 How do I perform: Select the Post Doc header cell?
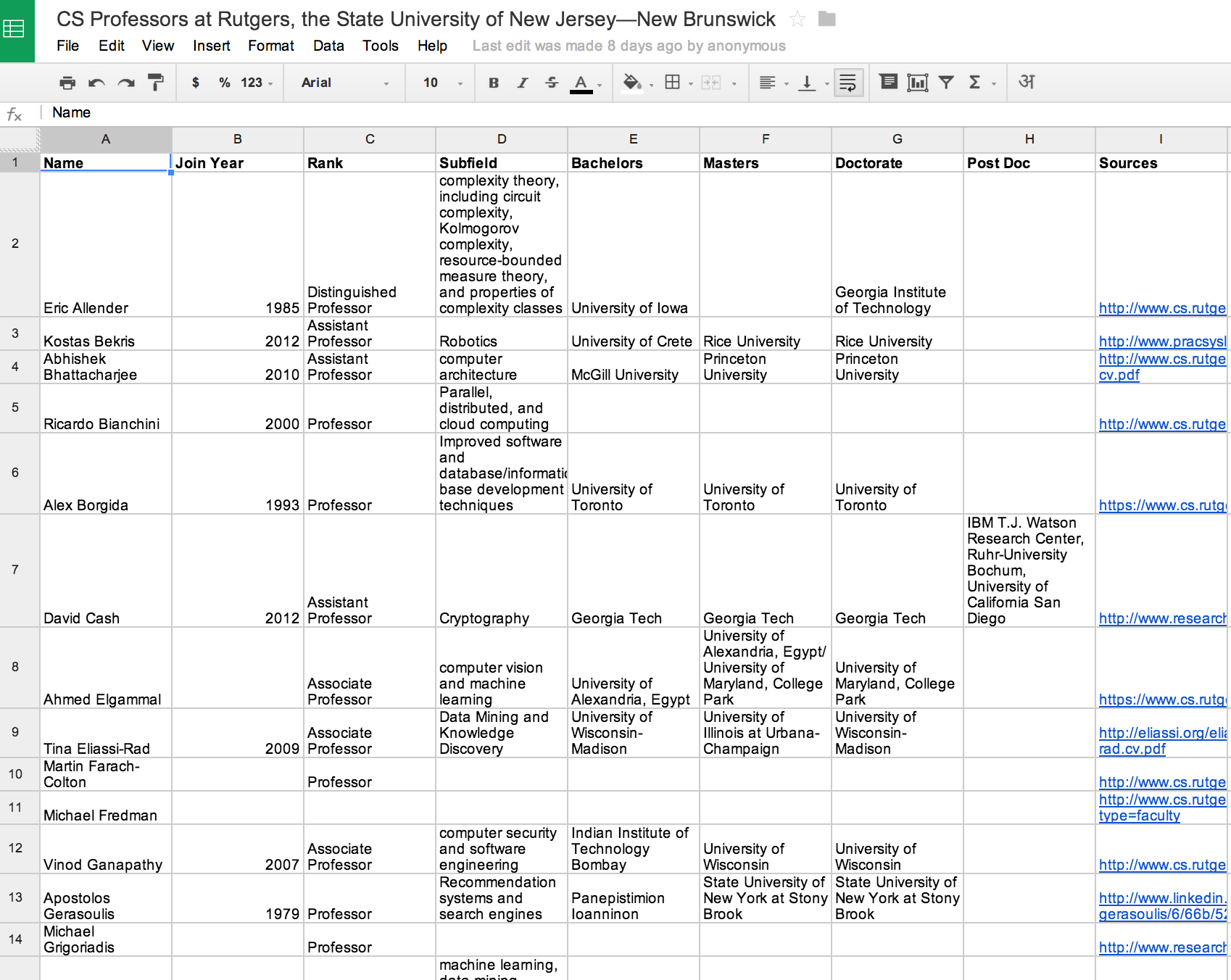click(x=1029, y=162)
